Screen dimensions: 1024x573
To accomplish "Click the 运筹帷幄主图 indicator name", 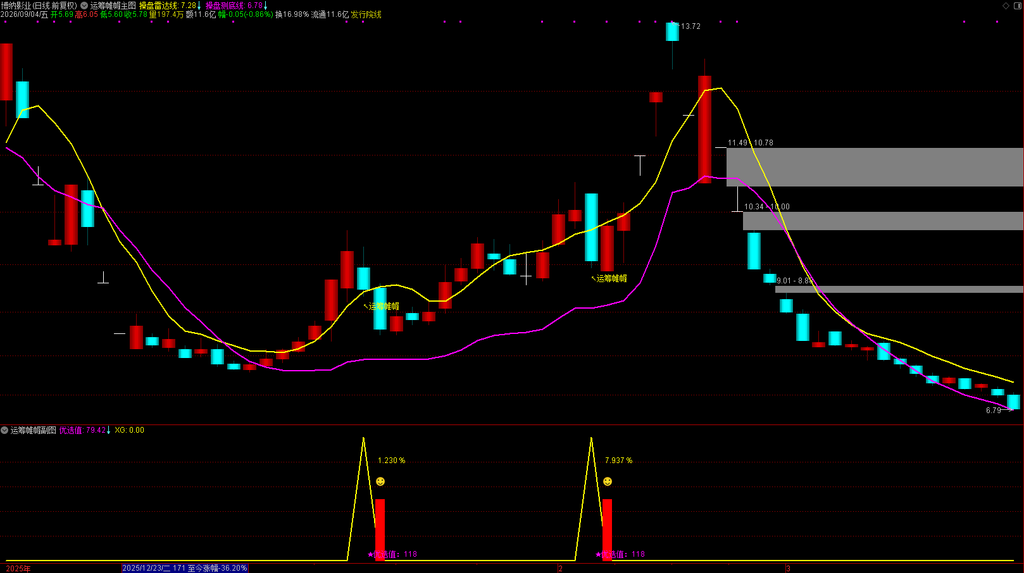I will pyautogui.click(x=113, y=5).
